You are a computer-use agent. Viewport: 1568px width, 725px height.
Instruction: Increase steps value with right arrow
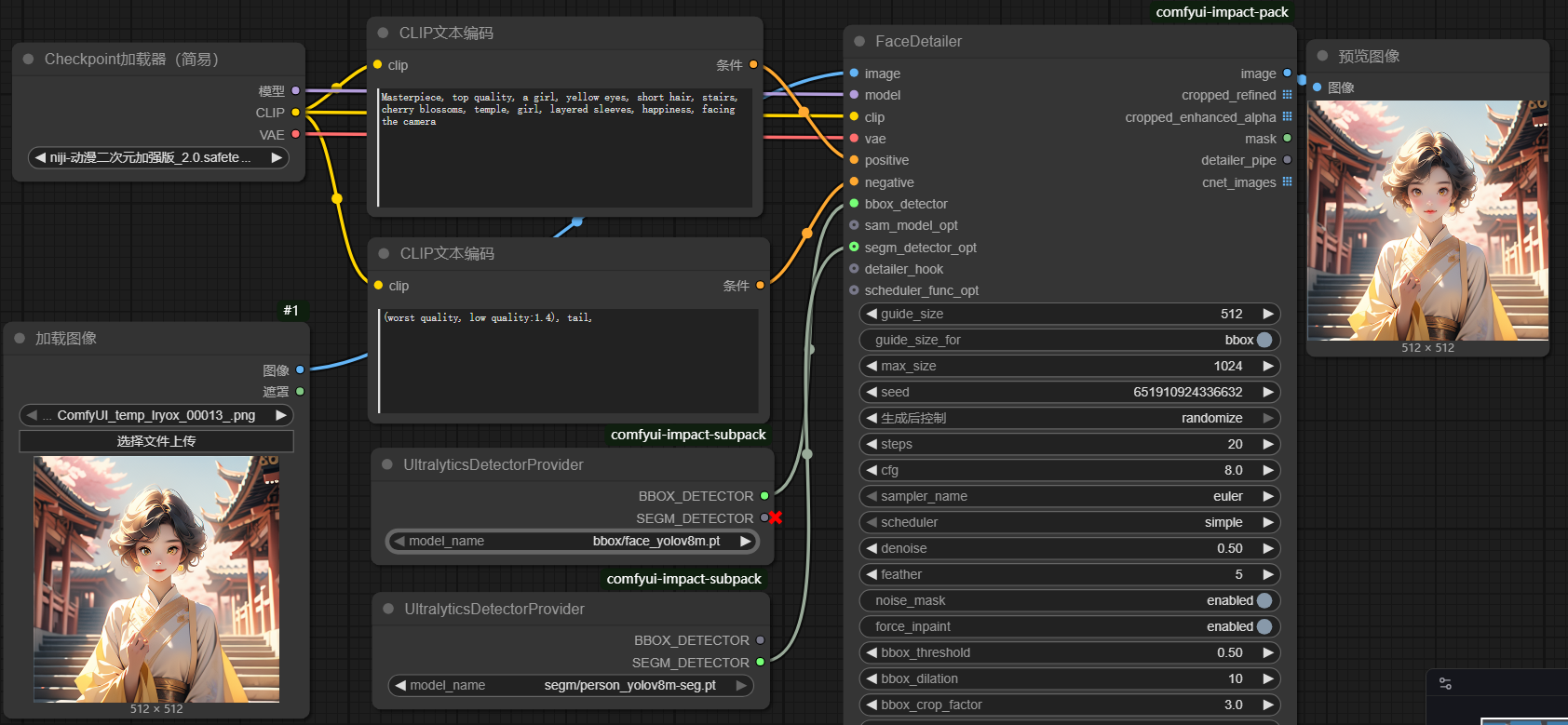pyautogui.click(x=1267, y=444)
